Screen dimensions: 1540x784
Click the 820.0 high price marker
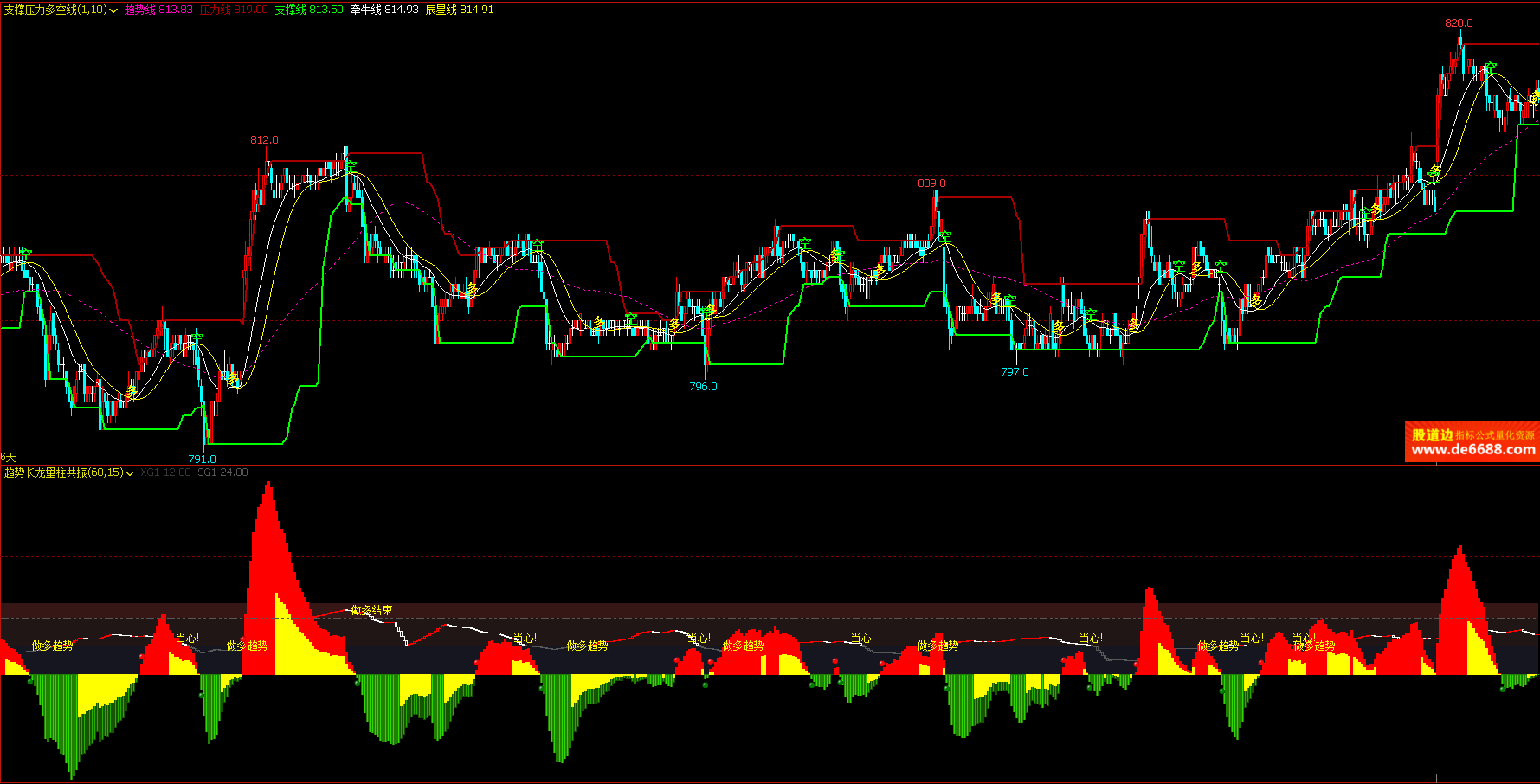click(1459, 23)
